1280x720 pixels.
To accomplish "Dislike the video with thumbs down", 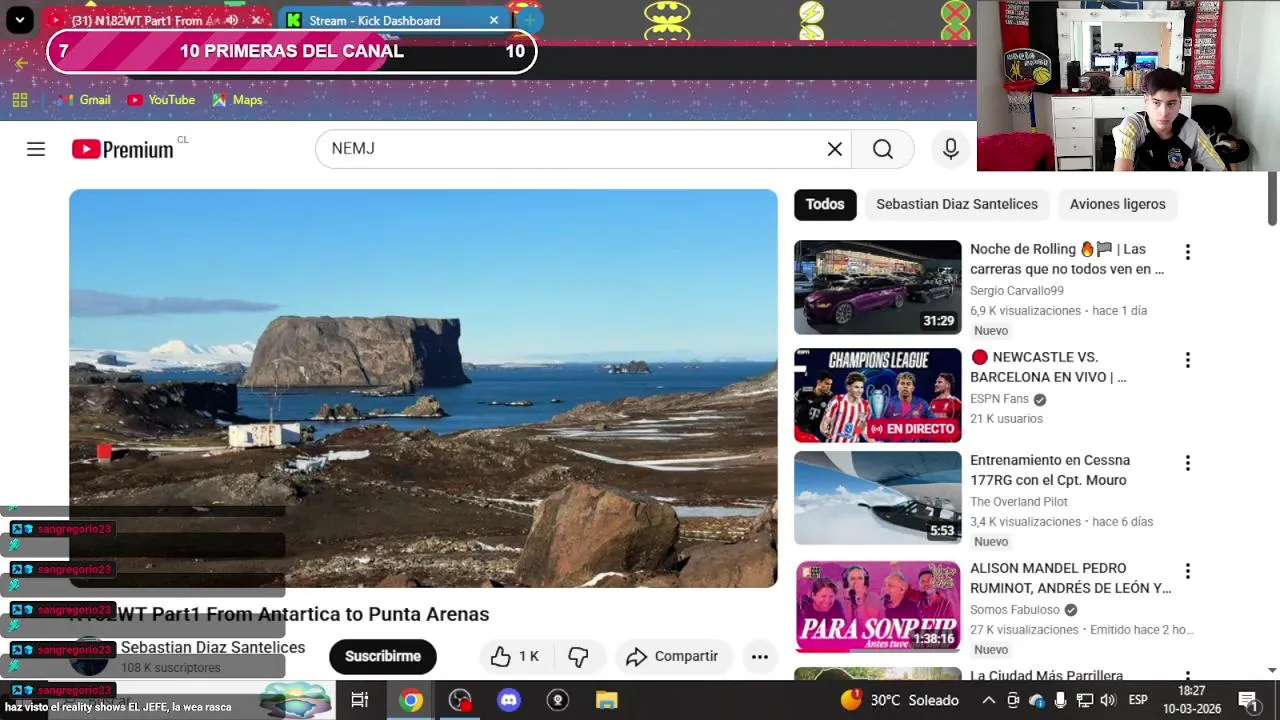I will pos(578,656).
